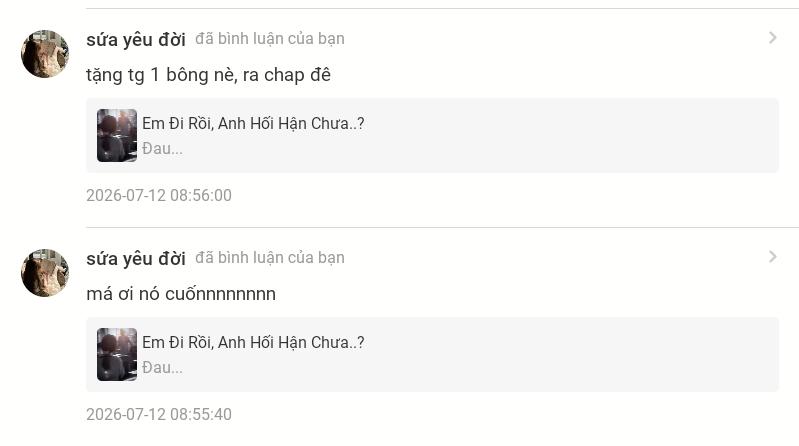
Task: Open story thumbnail above the 08:56:00 timestamp
Action: (117, 136)
